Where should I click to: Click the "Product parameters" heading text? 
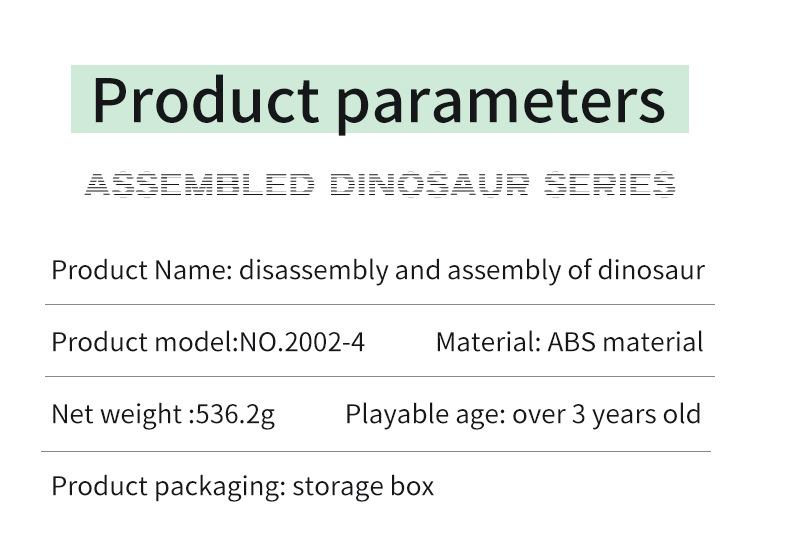click(378, 100)
